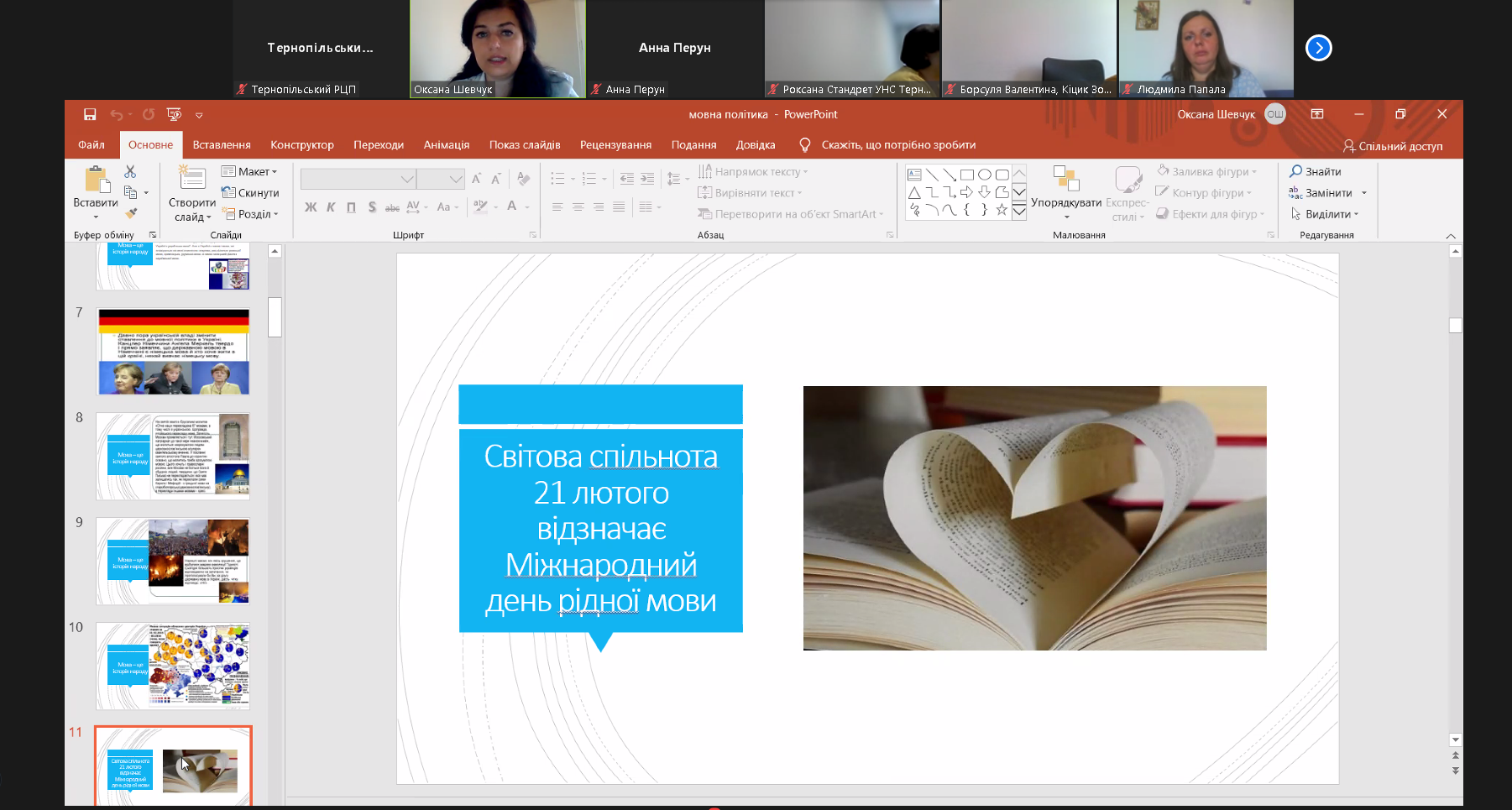Align text left toggle
This screenshot has height=810, width=1512.
point(557,206)
